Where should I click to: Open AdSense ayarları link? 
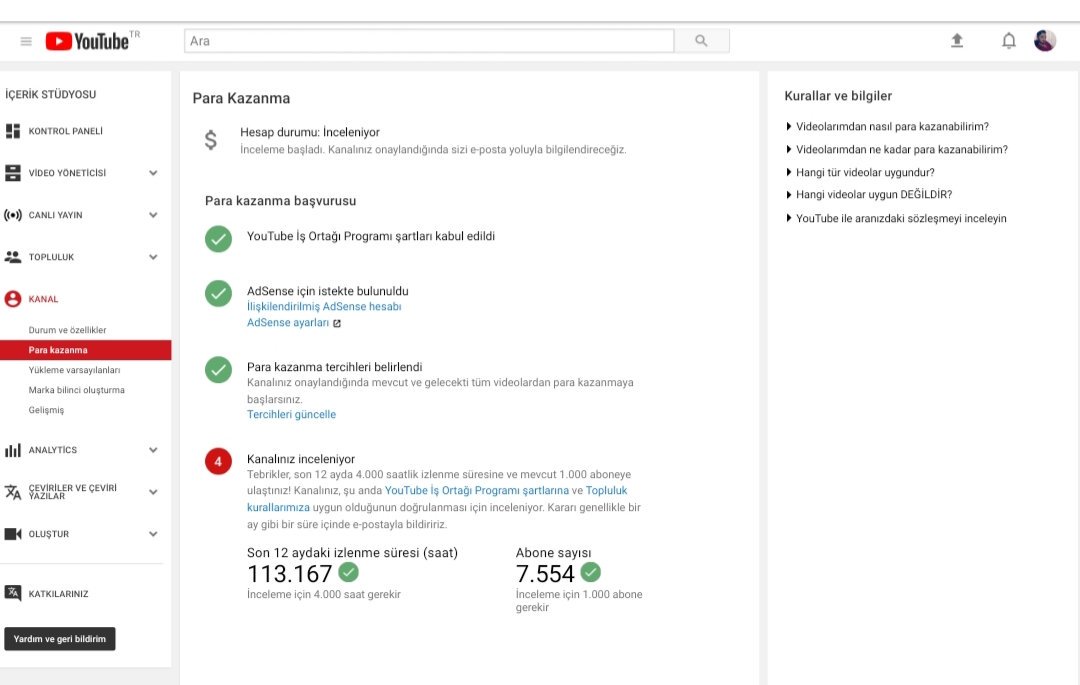tap(288, 322)
